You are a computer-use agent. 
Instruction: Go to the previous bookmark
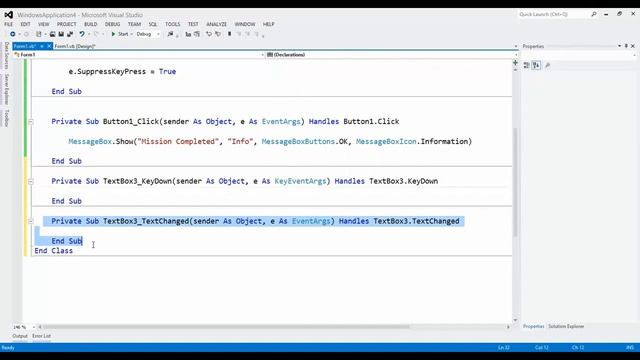coord(239,34)
